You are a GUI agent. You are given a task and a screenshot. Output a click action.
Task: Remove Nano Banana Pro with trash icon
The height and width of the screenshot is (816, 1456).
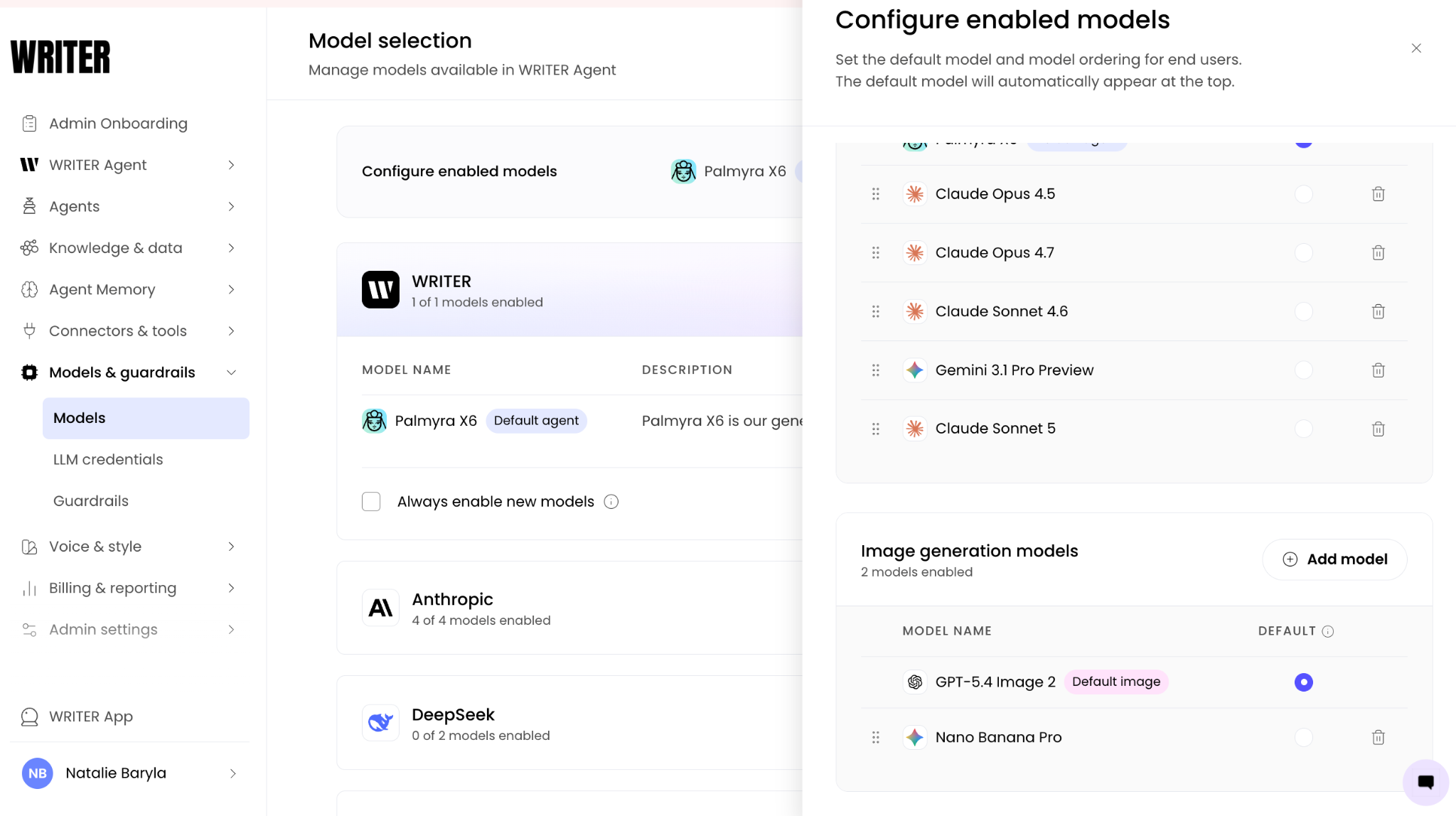1378,737
